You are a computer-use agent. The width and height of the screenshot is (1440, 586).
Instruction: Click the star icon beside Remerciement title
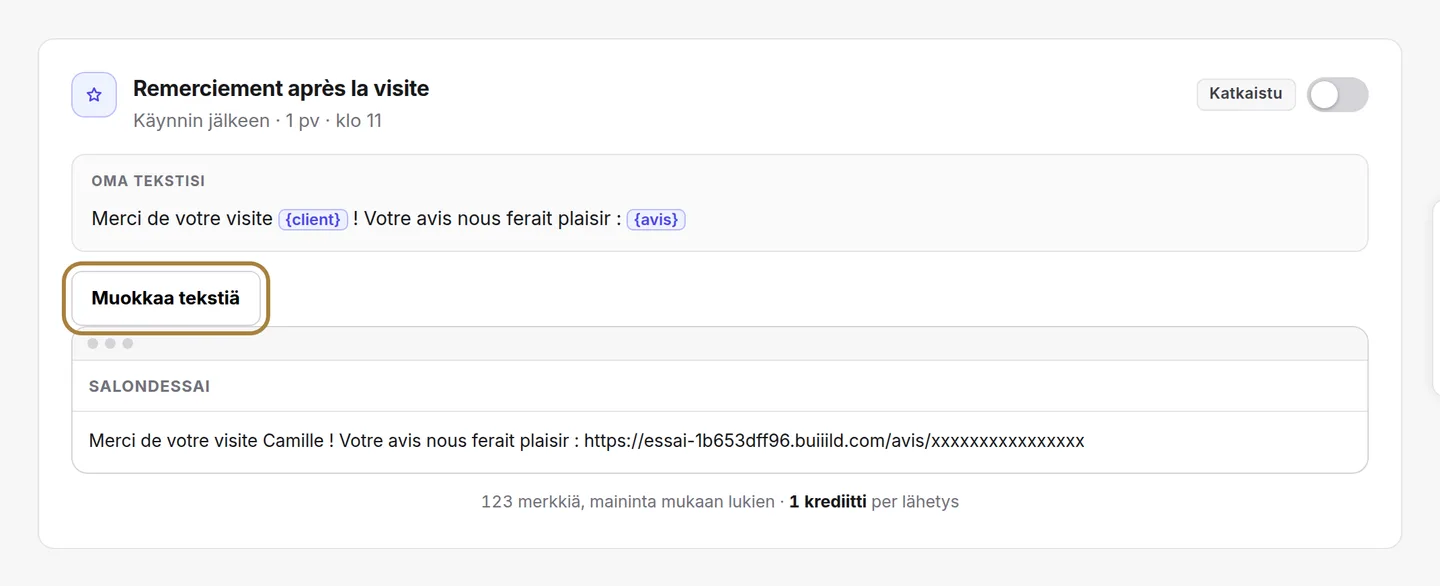[94, 95]
